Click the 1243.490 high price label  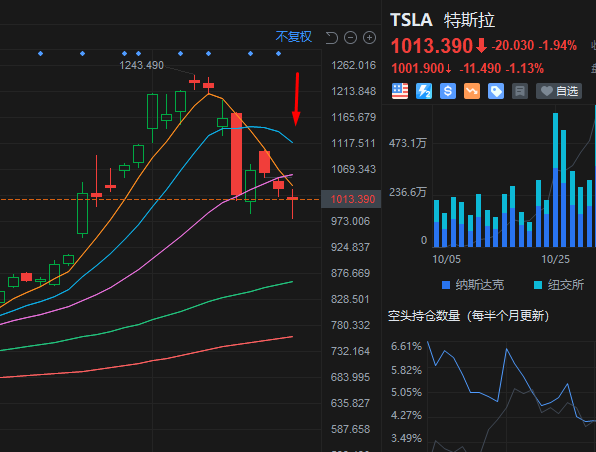click(x=141, y=65)
